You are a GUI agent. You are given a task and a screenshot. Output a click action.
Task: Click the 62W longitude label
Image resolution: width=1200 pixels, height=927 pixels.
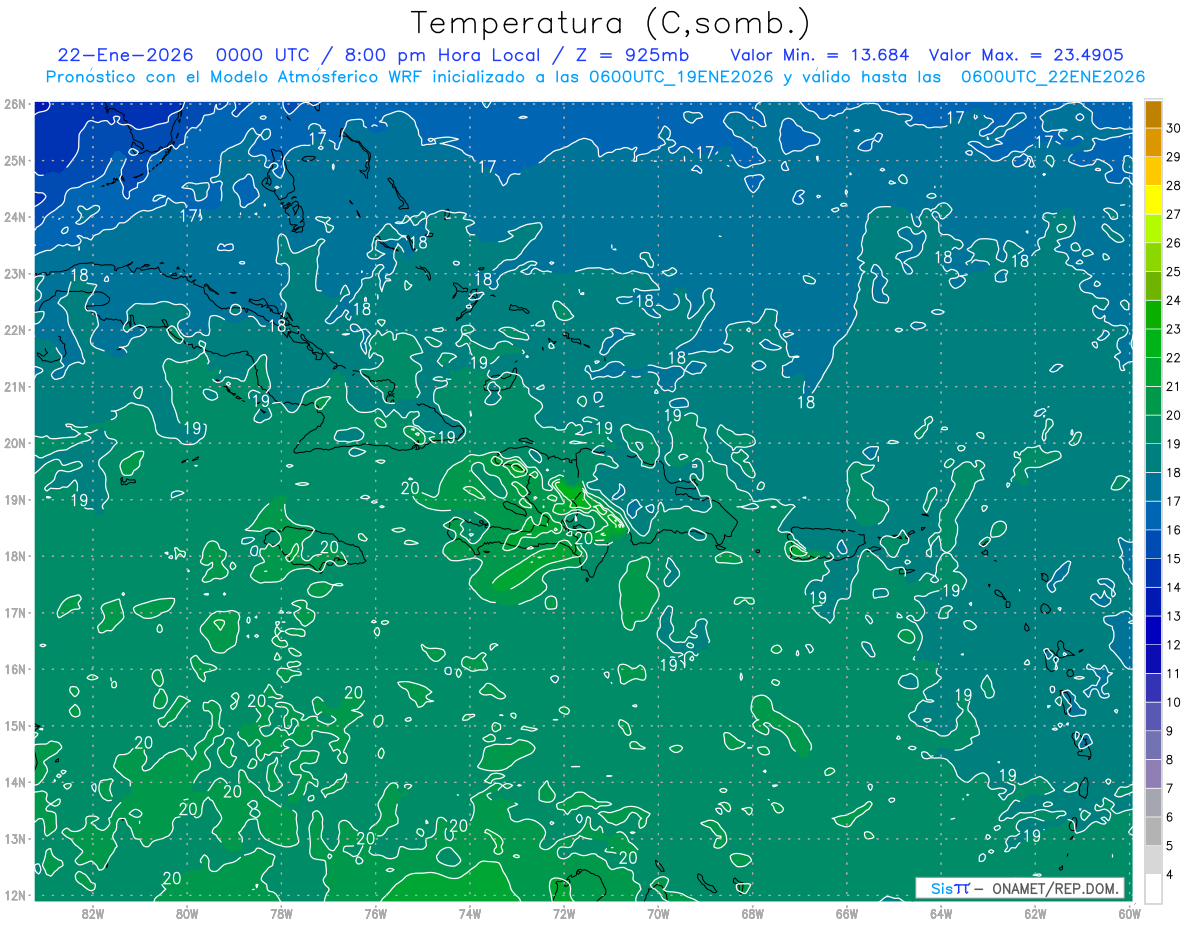click(1035, 913)
